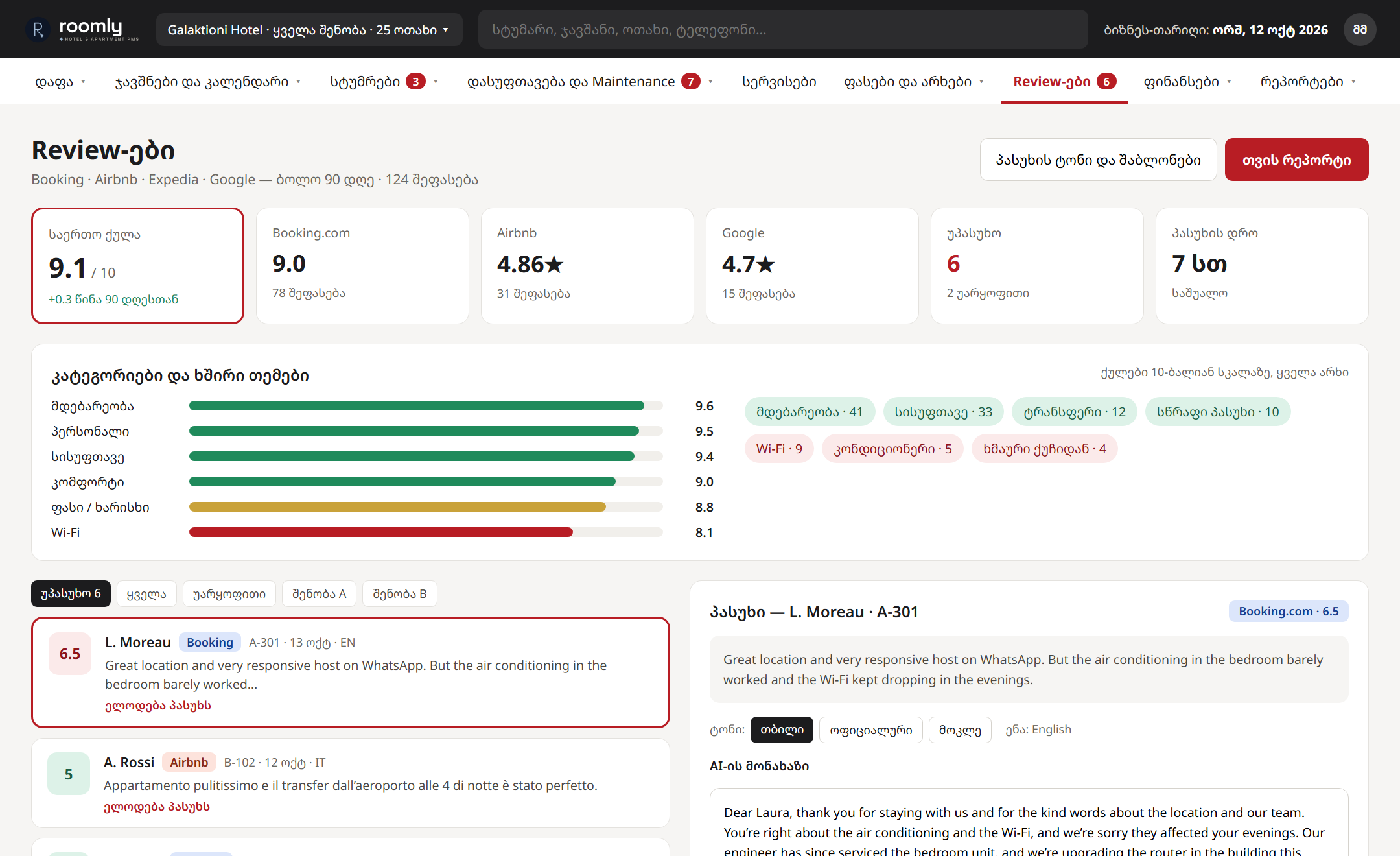1400x856 pixels.
Task: Open Galaktioni Hotel property selector dropdown
Action: coord(309,30)
